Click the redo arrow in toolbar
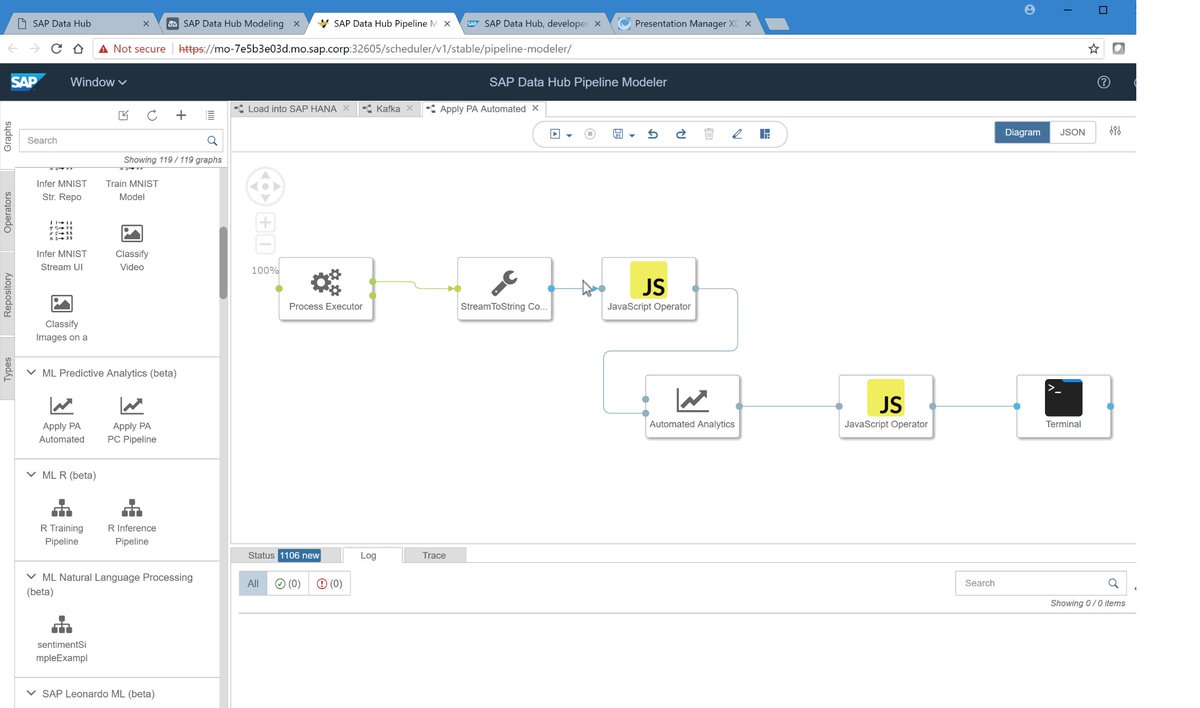The image size is (1200, 708). 681,134
